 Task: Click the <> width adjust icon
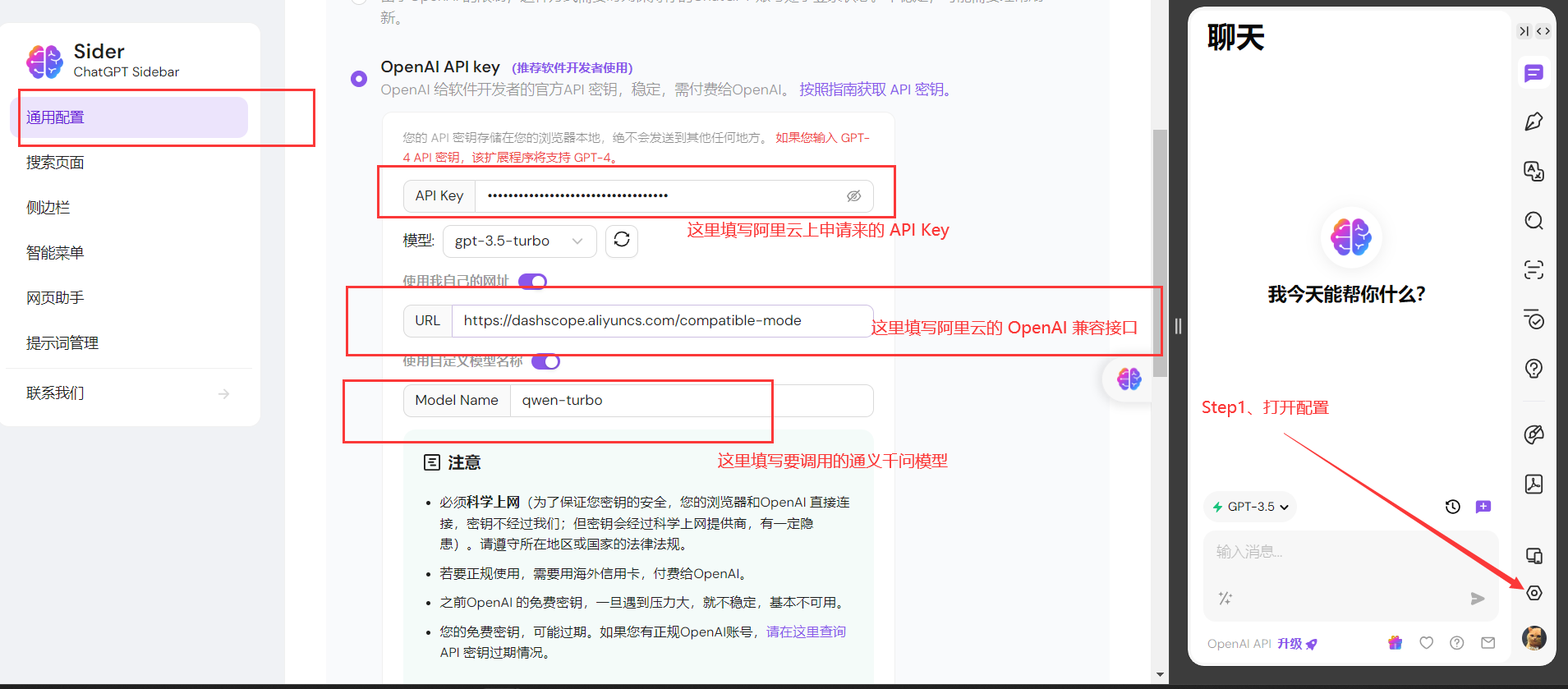[1543, 31]
